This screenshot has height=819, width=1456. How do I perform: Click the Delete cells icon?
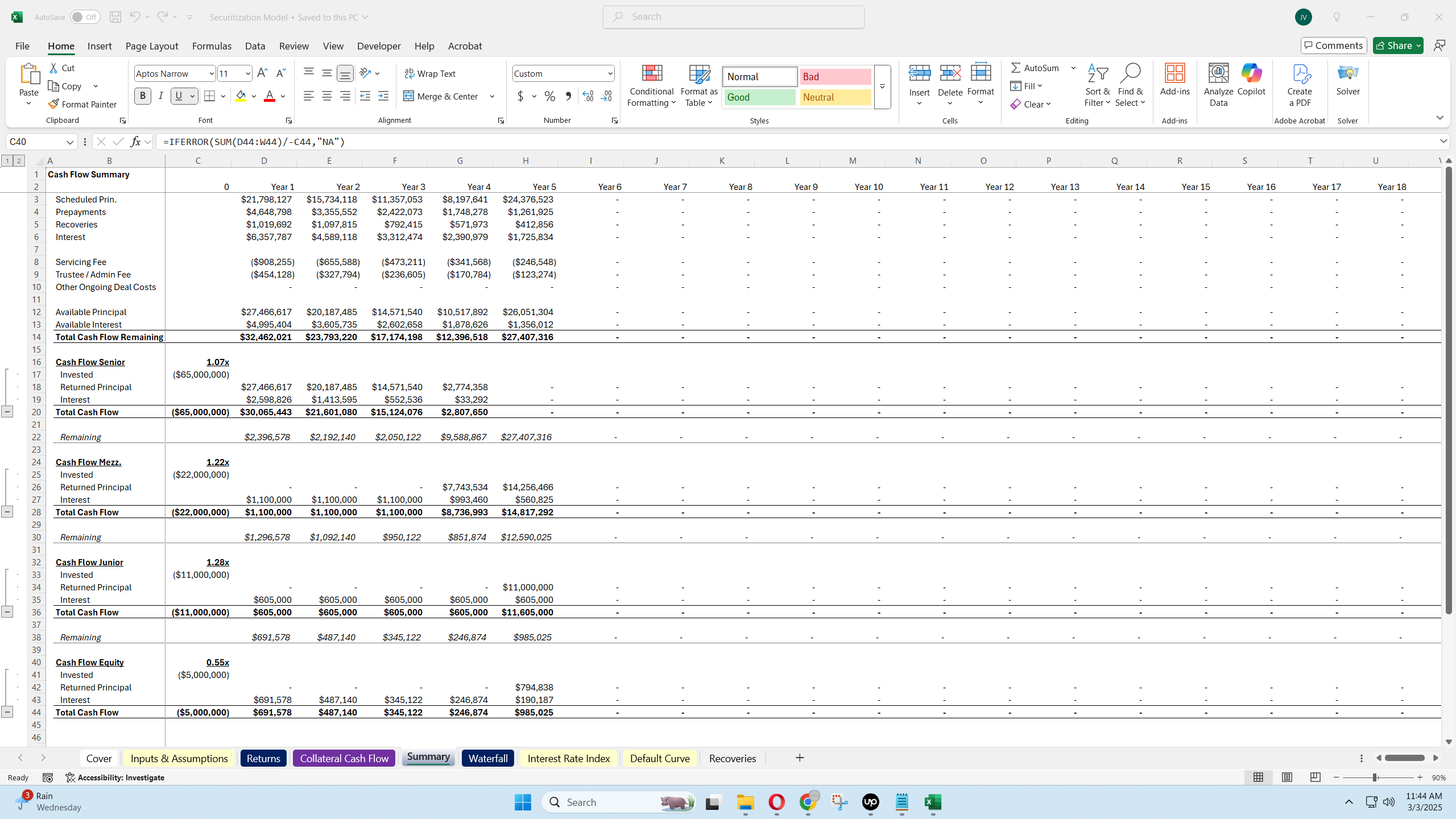click(950, 73)
